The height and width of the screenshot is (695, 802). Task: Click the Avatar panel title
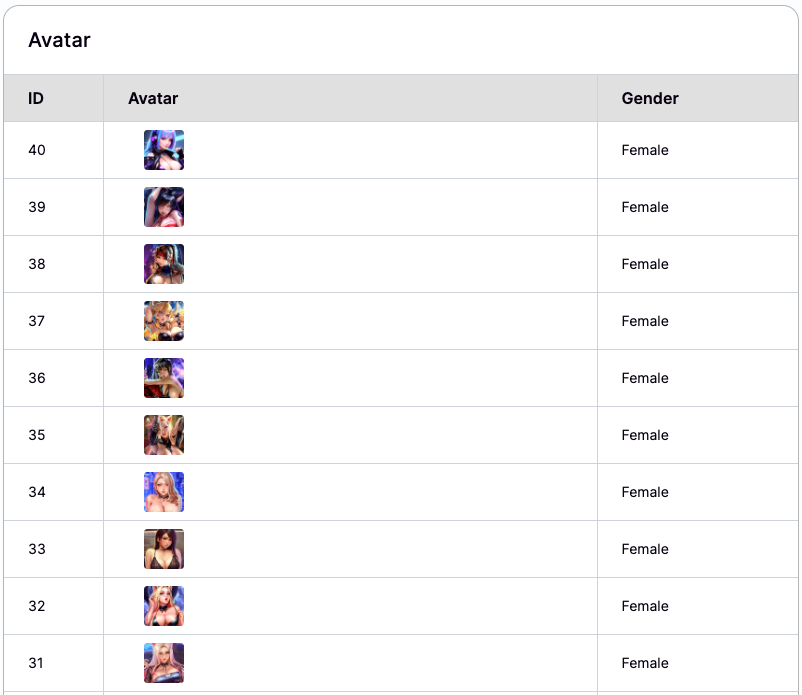coord(59,40)
